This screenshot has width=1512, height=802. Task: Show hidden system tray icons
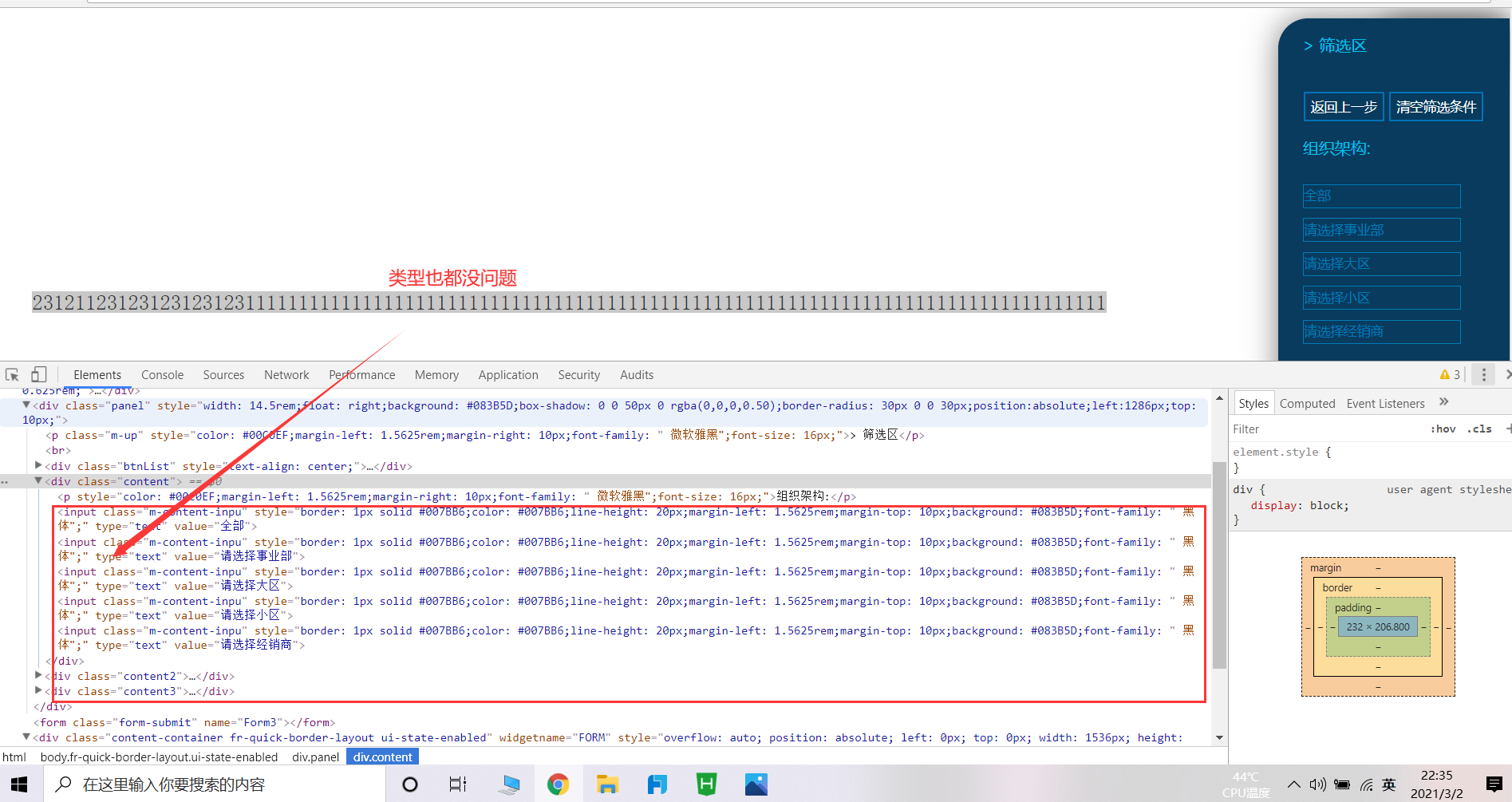tap(1294, 784)
